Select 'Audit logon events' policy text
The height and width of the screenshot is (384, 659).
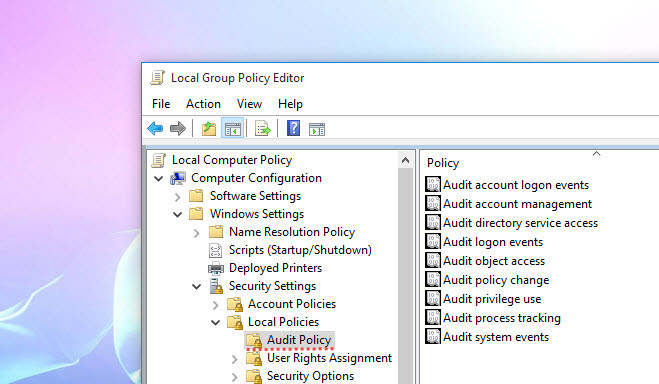click(x=493, y=242)
